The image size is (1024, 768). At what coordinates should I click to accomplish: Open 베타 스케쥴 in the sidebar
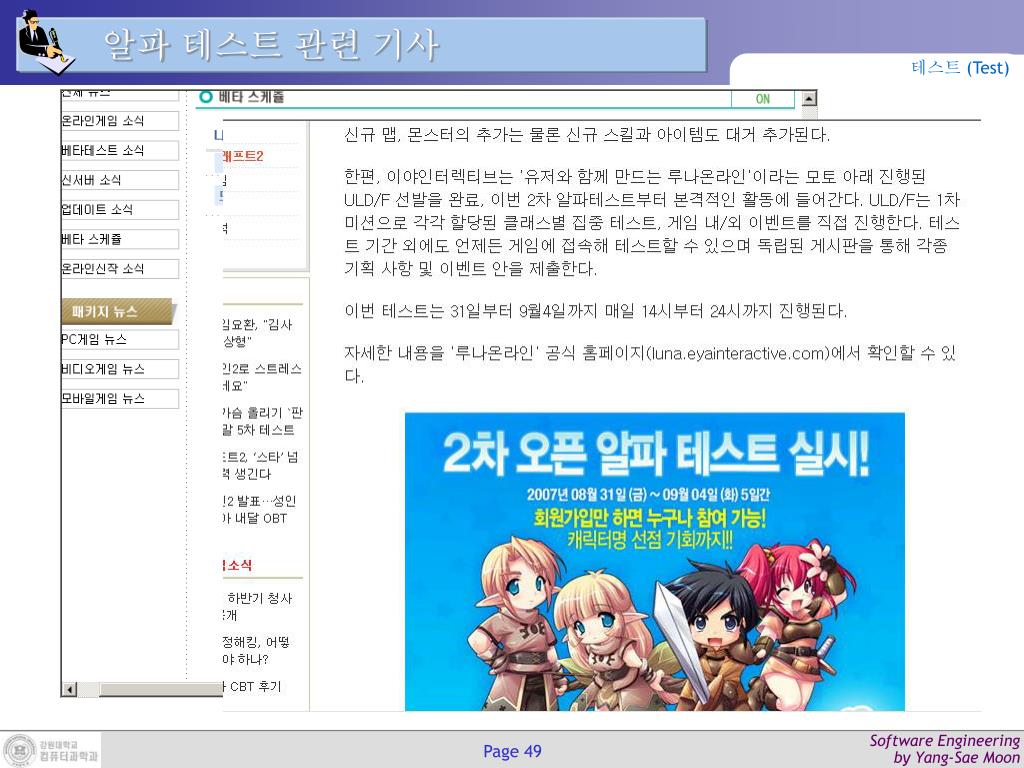coord(120,239)
